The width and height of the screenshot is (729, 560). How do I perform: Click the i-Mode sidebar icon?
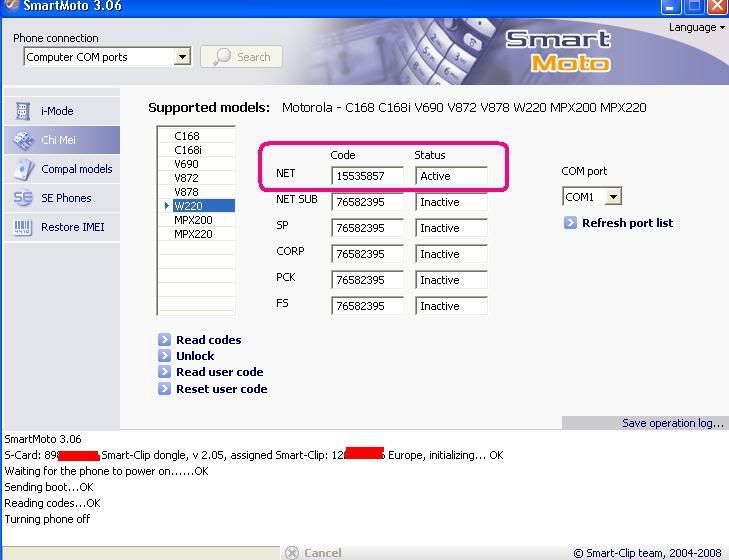click(23, 111)
